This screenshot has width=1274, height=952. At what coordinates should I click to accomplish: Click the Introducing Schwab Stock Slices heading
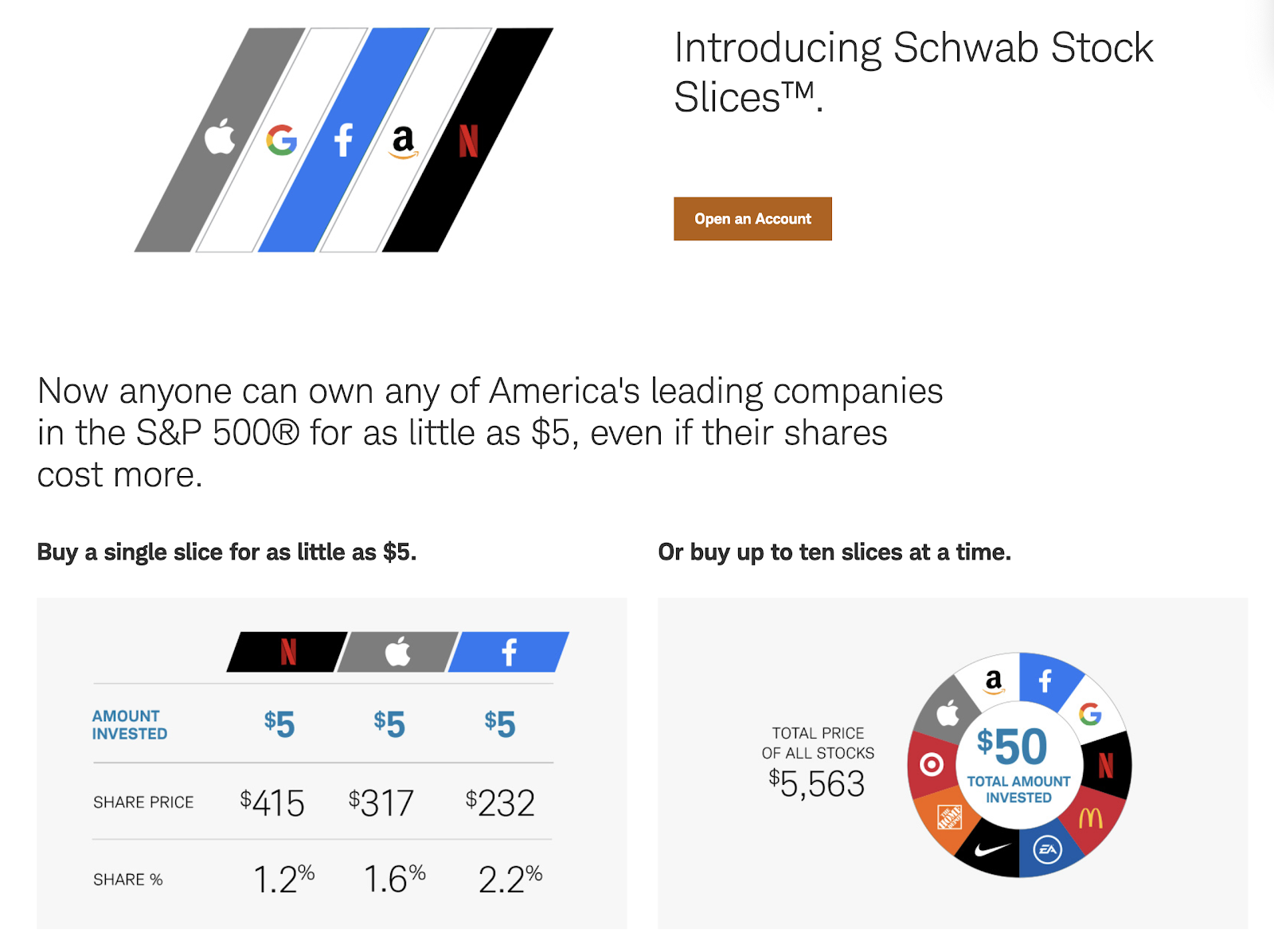pos(913,72)
